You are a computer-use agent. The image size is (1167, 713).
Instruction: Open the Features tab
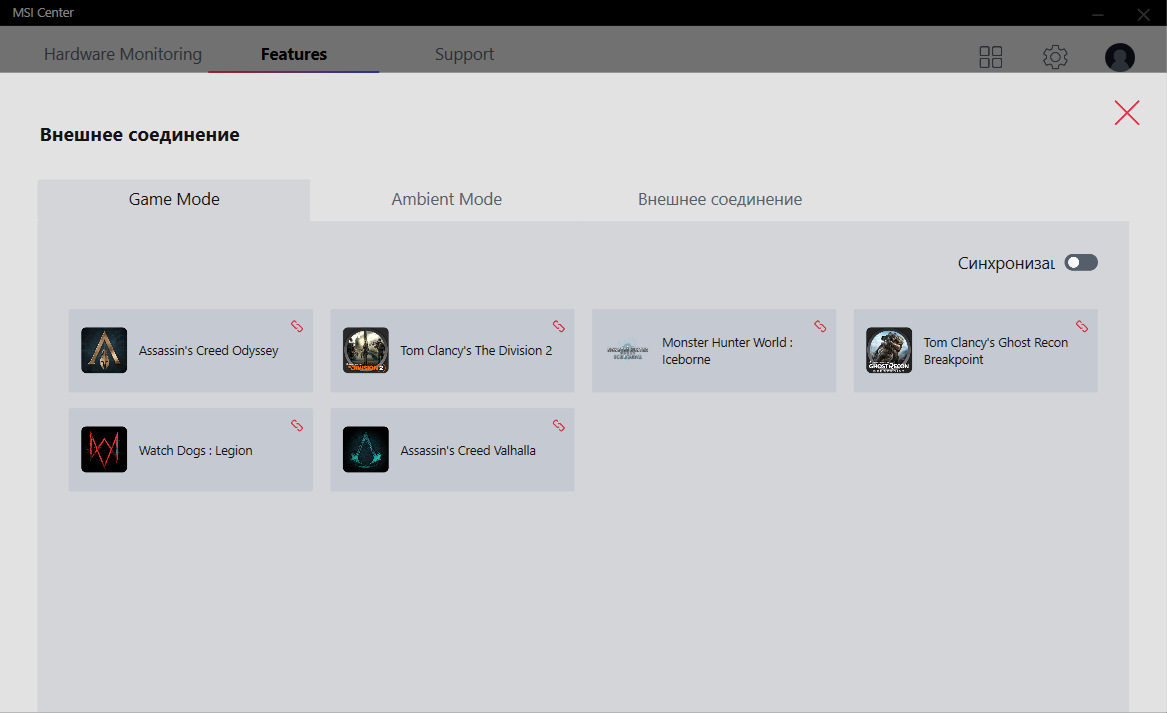(294, 54)
